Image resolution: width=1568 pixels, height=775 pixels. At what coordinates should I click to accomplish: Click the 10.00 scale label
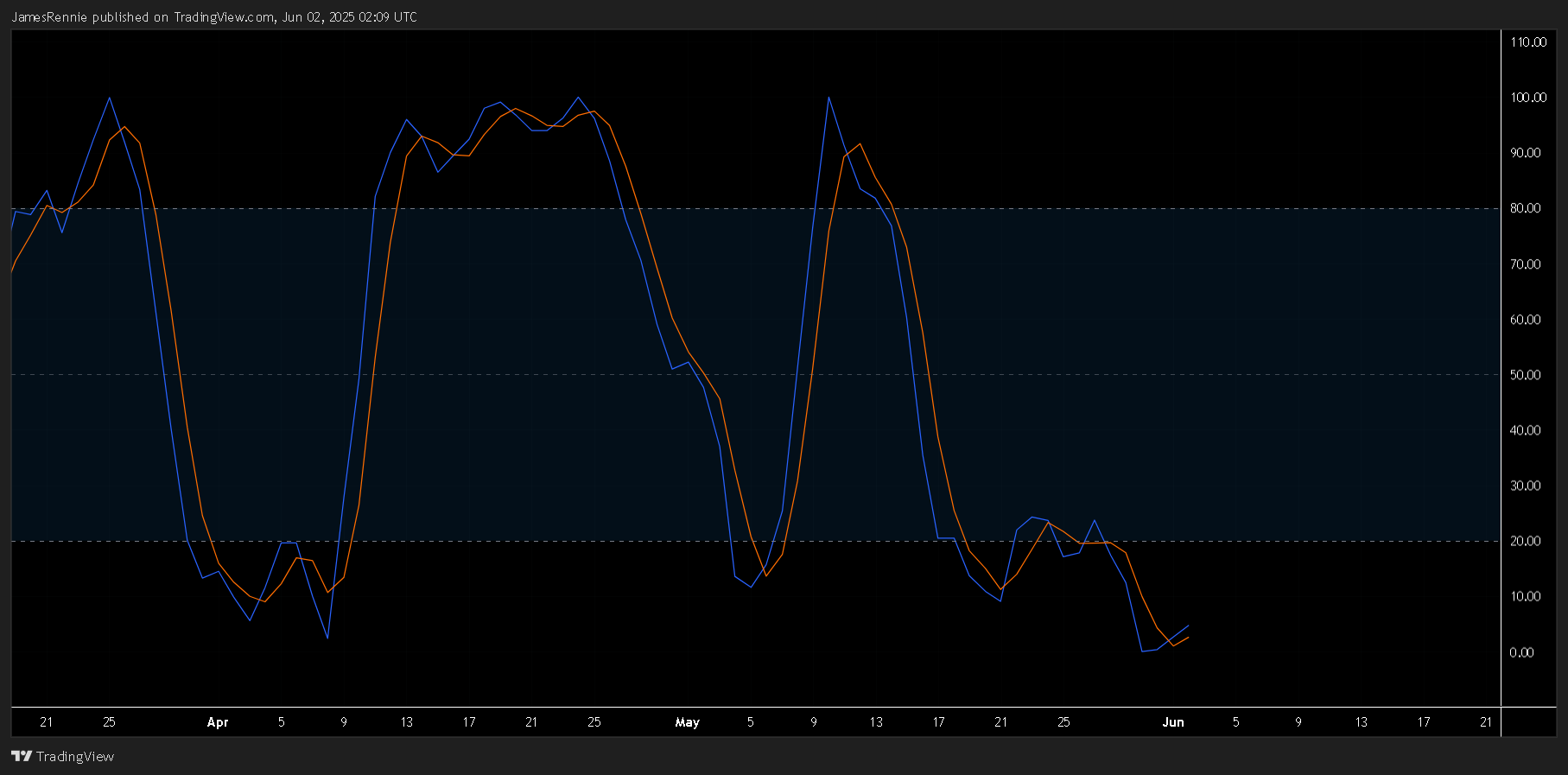click(1526, 596)
